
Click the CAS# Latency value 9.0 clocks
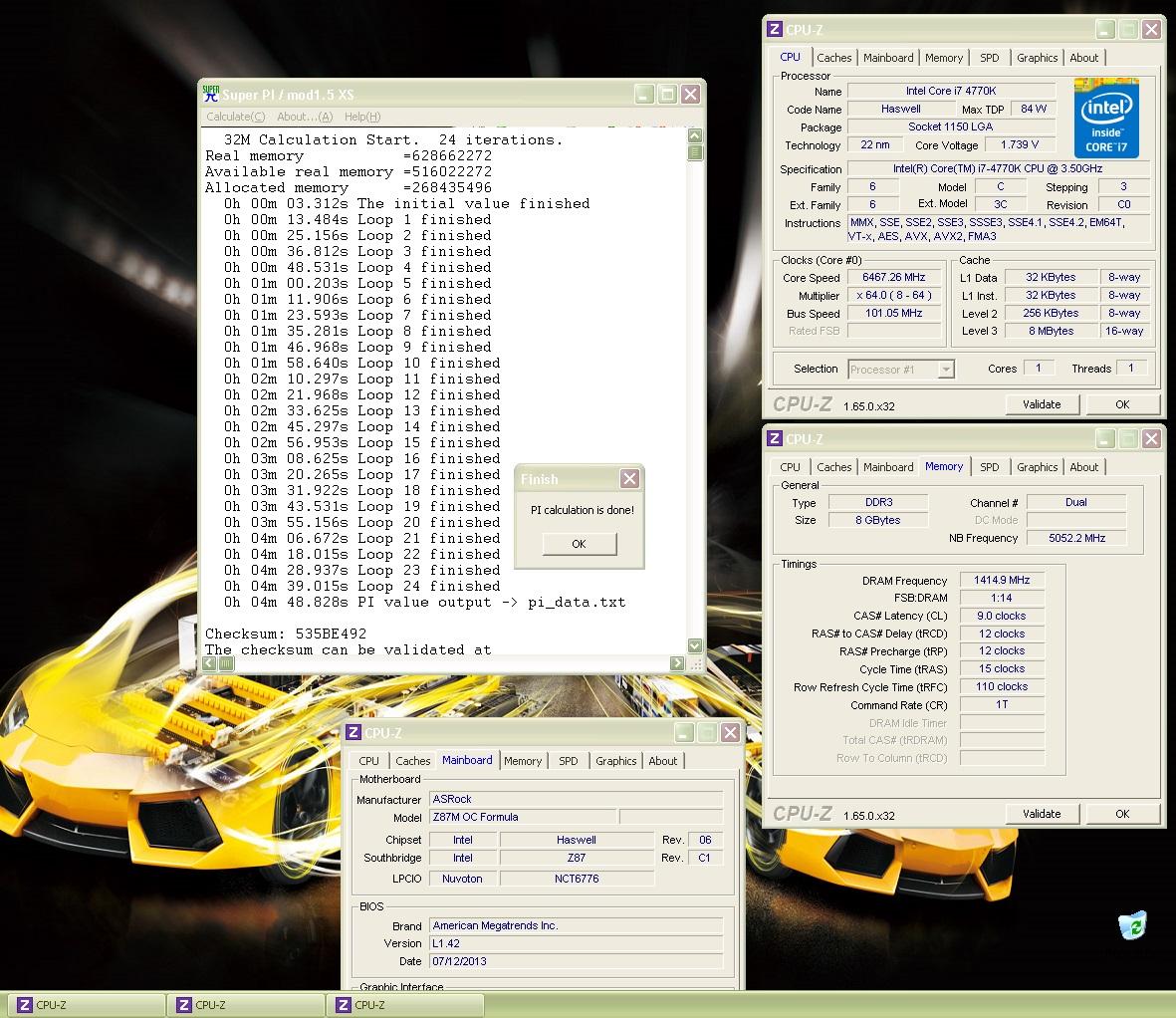click(x=1002, y=616)
